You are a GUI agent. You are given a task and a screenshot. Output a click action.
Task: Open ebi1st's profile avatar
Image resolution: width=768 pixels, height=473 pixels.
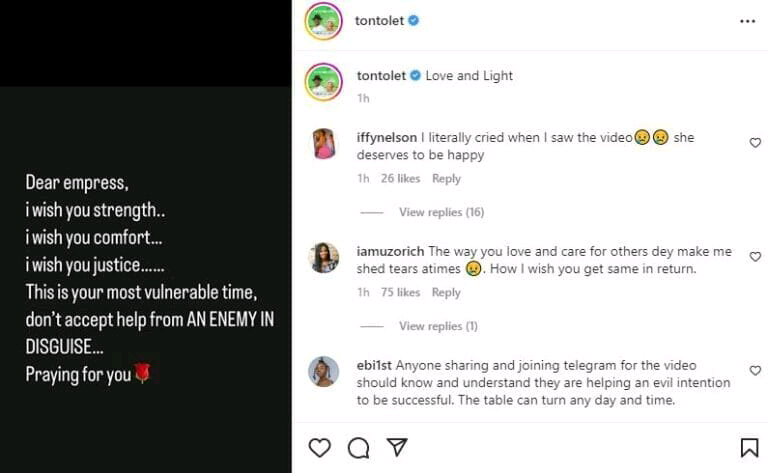[x=325, y=371]
